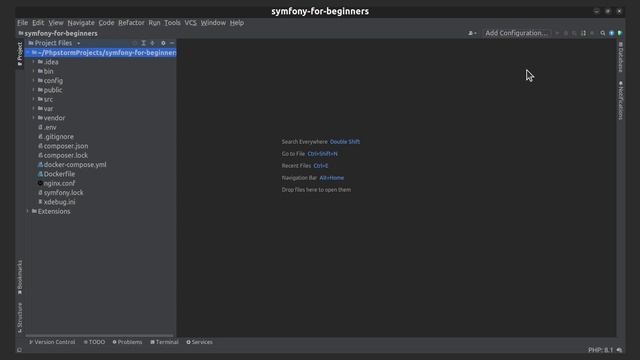This screenshot has width=640, height=360.
Task: Expand the Extensions node
Action: pyautogui.click(x=28, y=211)
